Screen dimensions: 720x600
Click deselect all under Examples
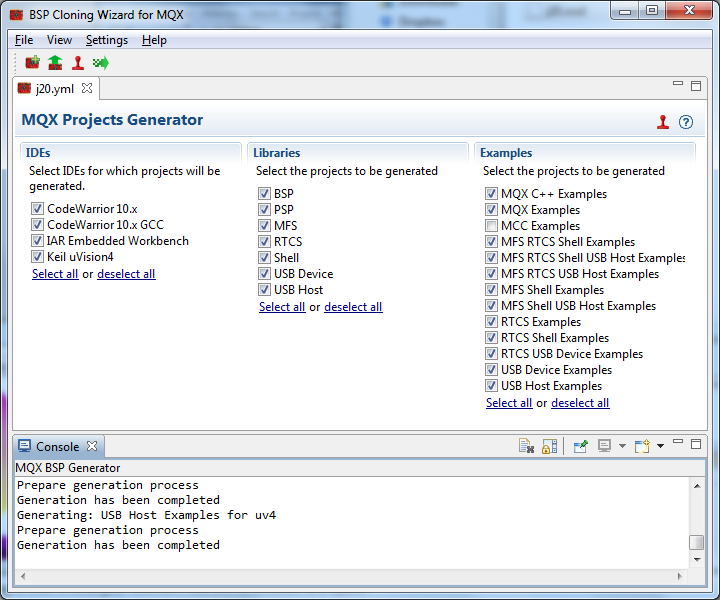pyautogui.click(x=580, y=403)
